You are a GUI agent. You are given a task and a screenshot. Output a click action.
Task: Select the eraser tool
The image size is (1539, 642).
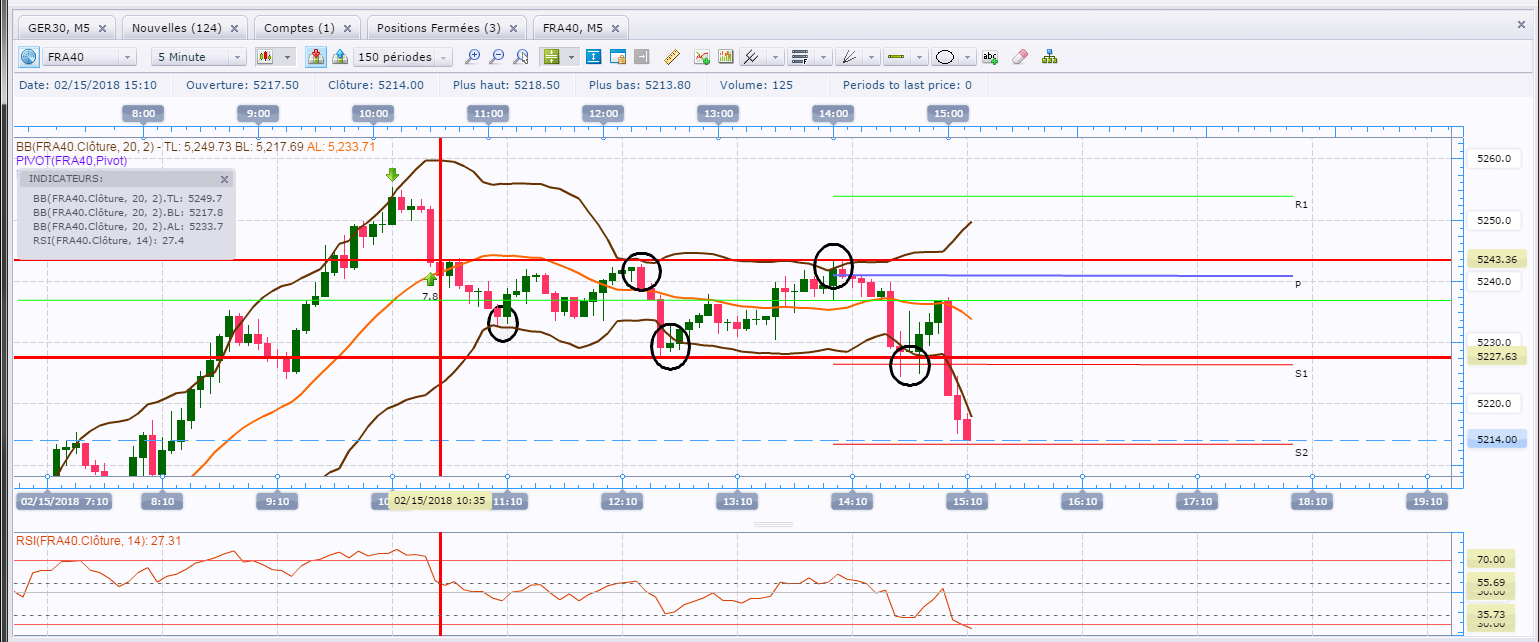(1019, 57)
